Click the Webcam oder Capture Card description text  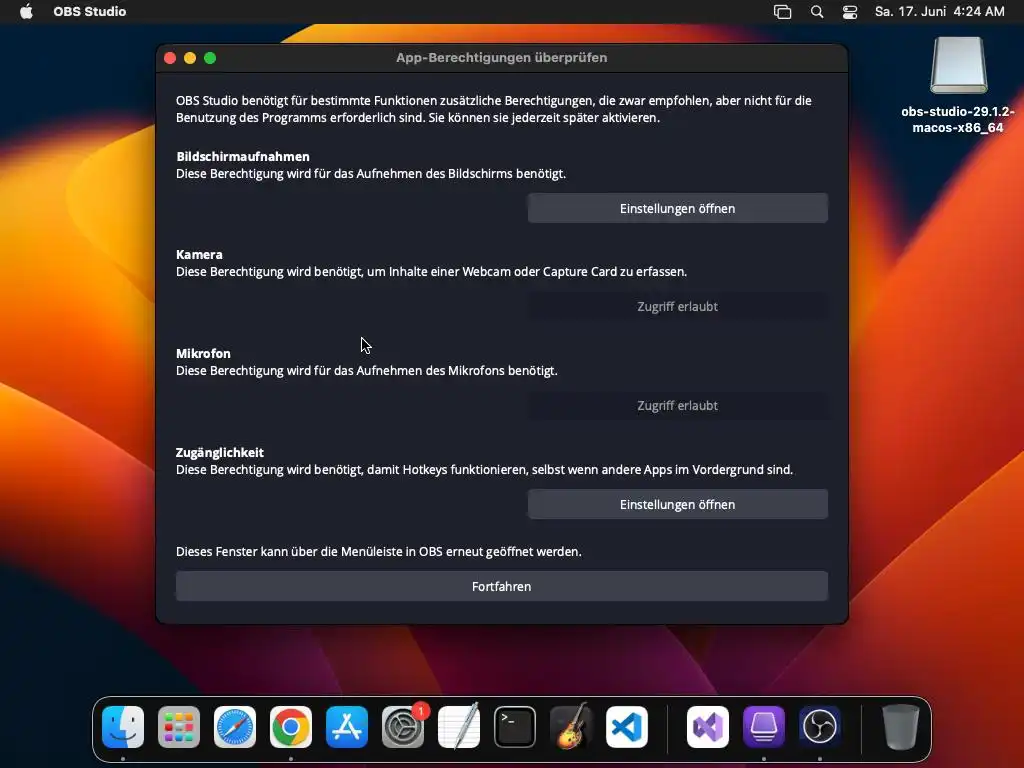click(432, 272)
